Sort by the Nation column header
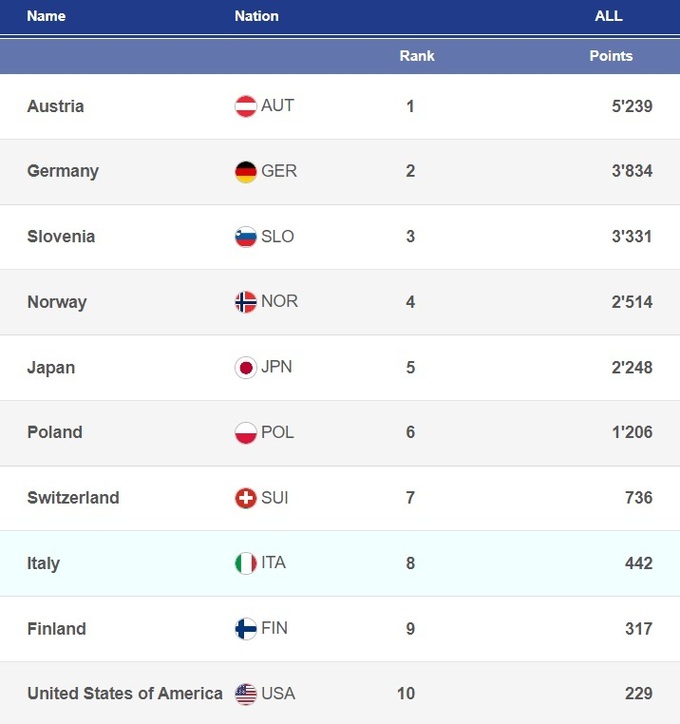Viewport: 680px width, 724px height. coord(256,16)
